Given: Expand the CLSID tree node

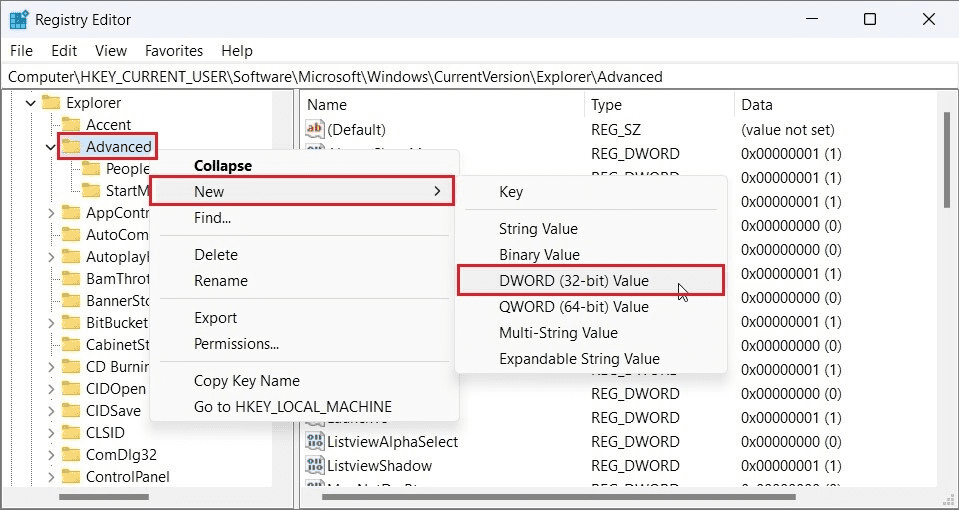Looking at the screenshot, I should [51, 433].
